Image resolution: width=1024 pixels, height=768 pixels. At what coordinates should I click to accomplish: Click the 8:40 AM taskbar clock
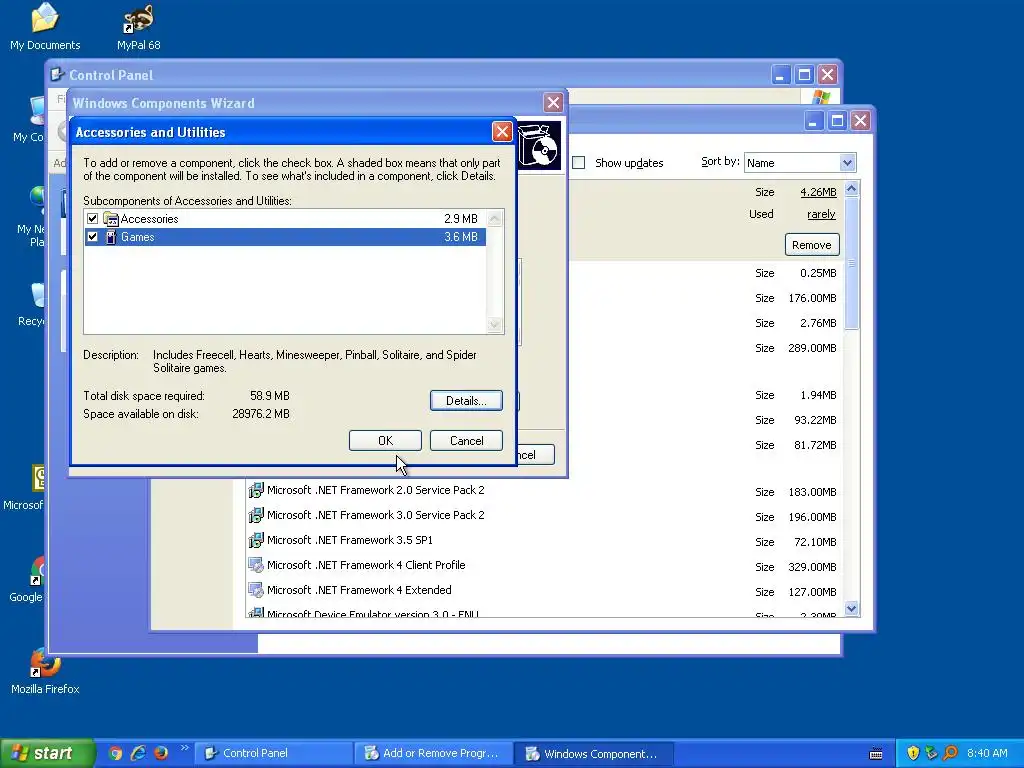pos(987,753)
